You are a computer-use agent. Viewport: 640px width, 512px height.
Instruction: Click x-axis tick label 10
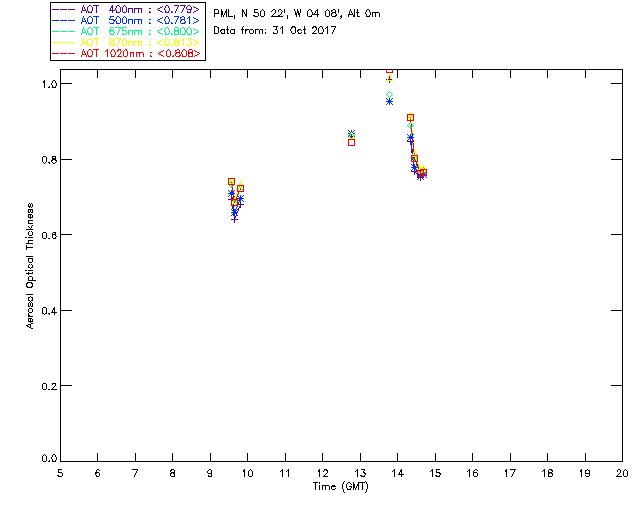[x=247, y=473]
